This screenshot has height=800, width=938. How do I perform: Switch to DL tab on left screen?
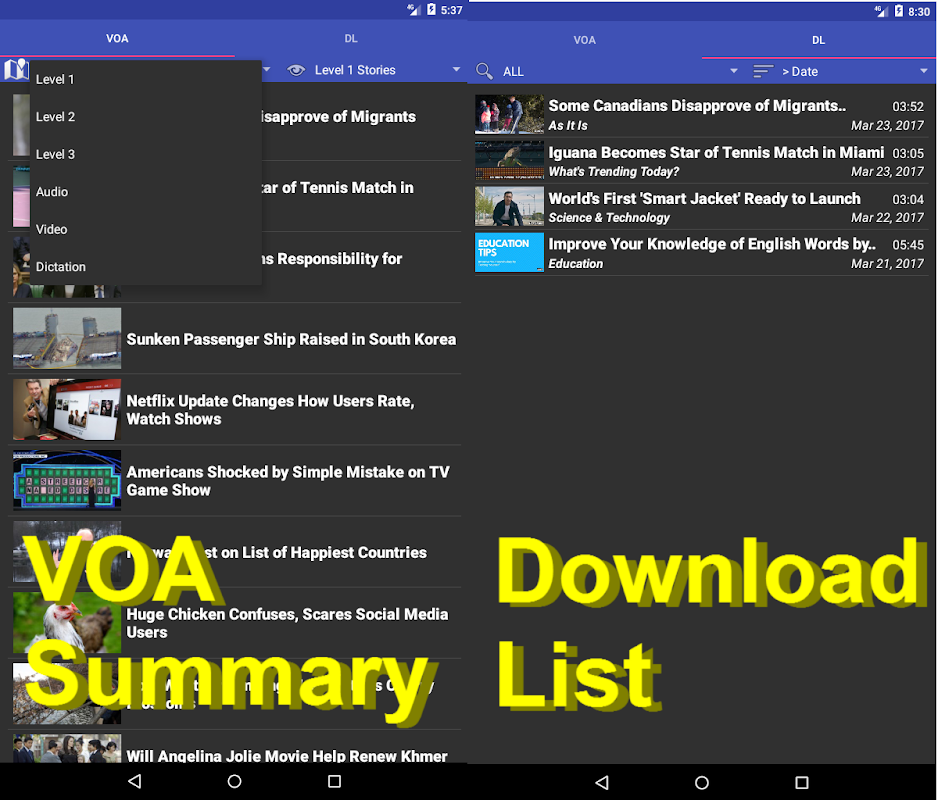click(x=351, y=38)
